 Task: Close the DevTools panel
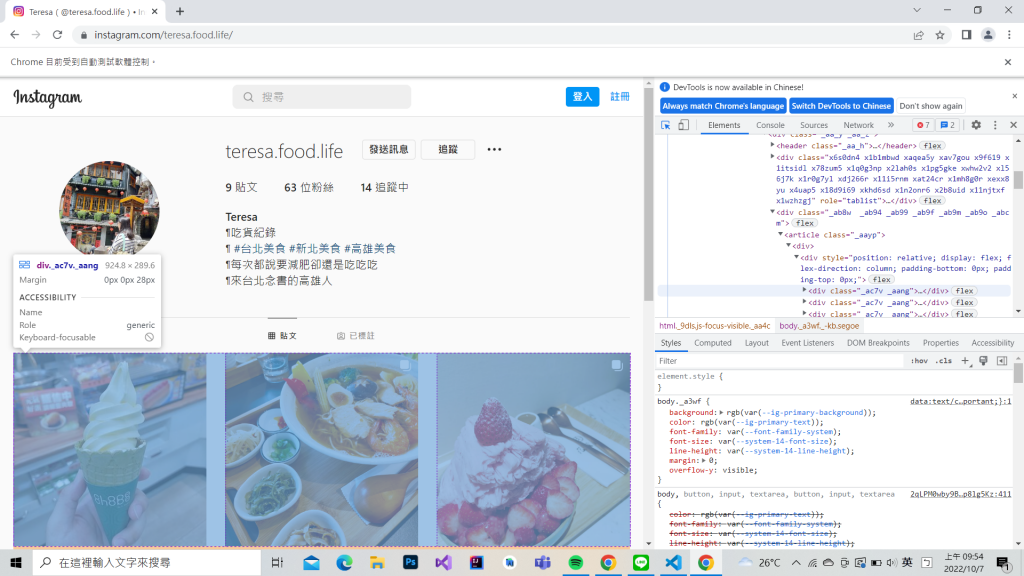(1014, 125)
